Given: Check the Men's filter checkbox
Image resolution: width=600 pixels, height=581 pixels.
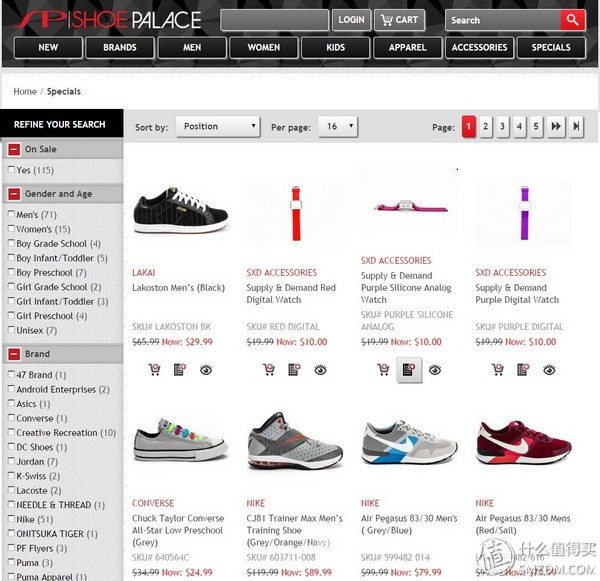Looking at the screenshot, I should [x=11, y=214].
